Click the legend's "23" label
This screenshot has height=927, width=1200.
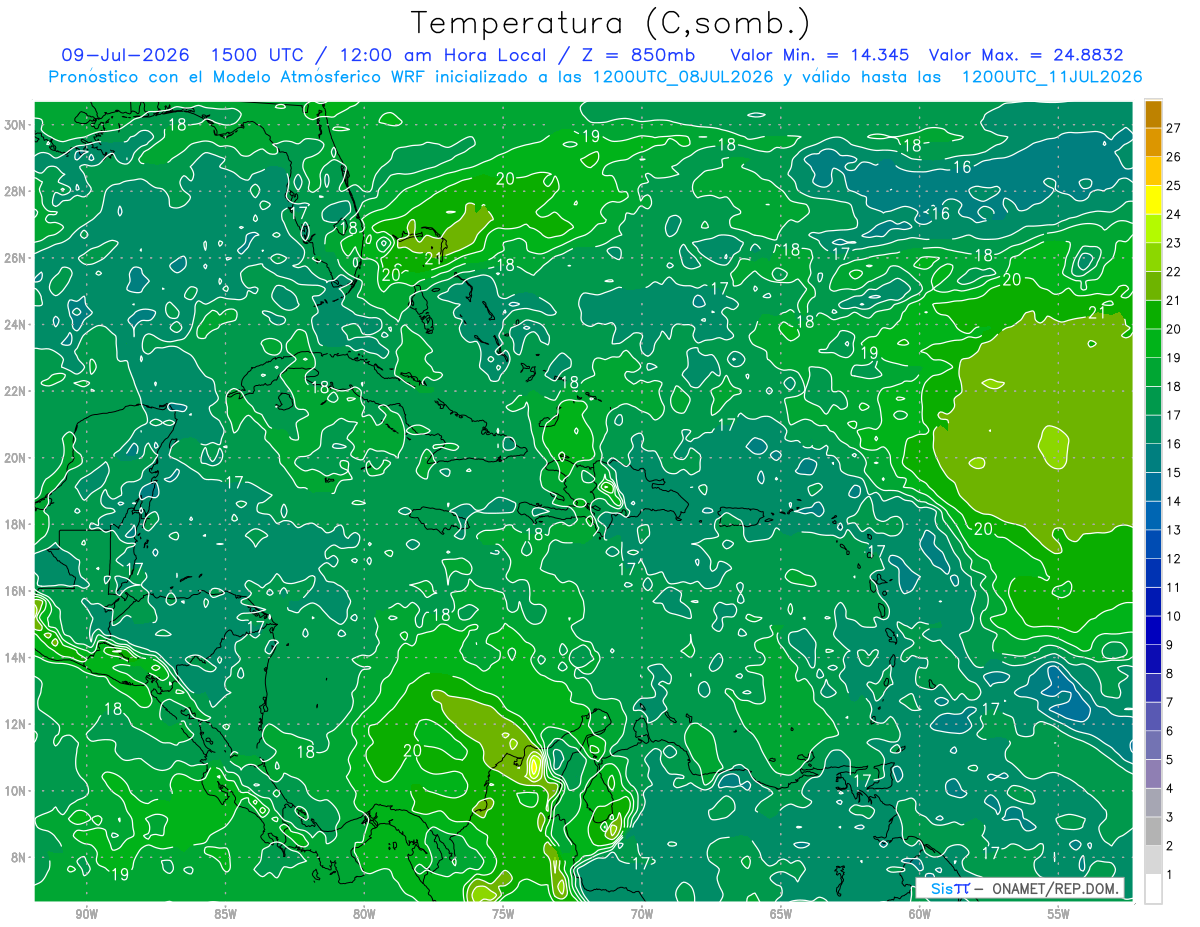(1173, 243)
